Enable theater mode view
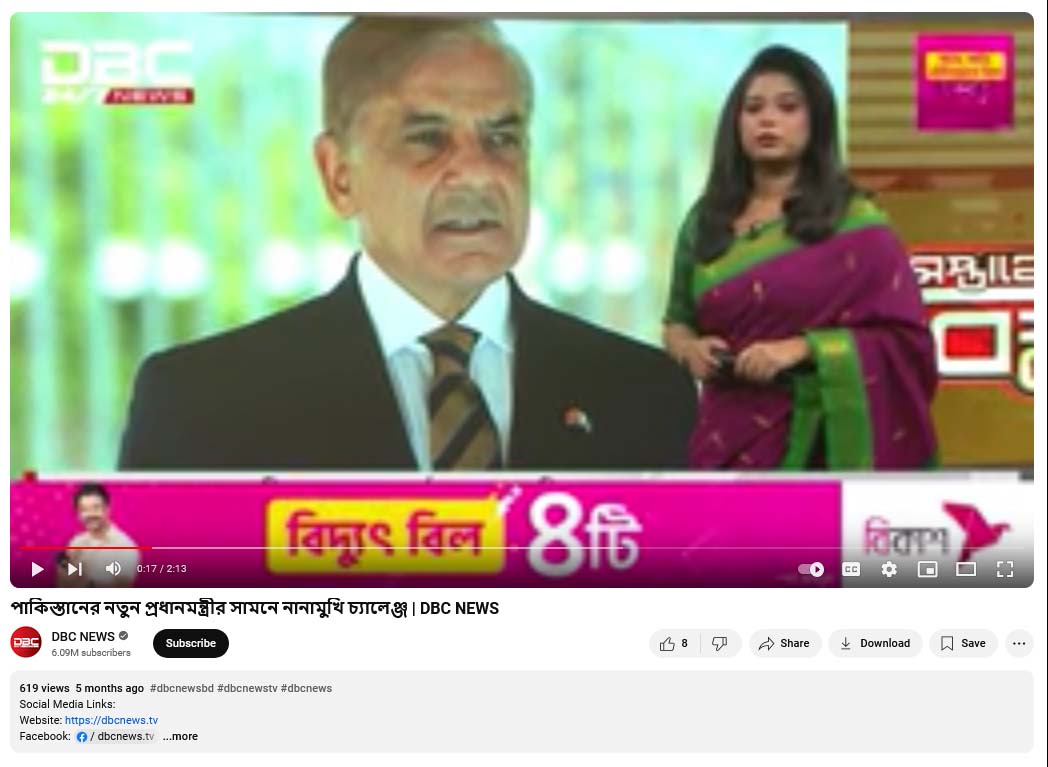Viewport: 1048px width, 767px height. (966, 569)
